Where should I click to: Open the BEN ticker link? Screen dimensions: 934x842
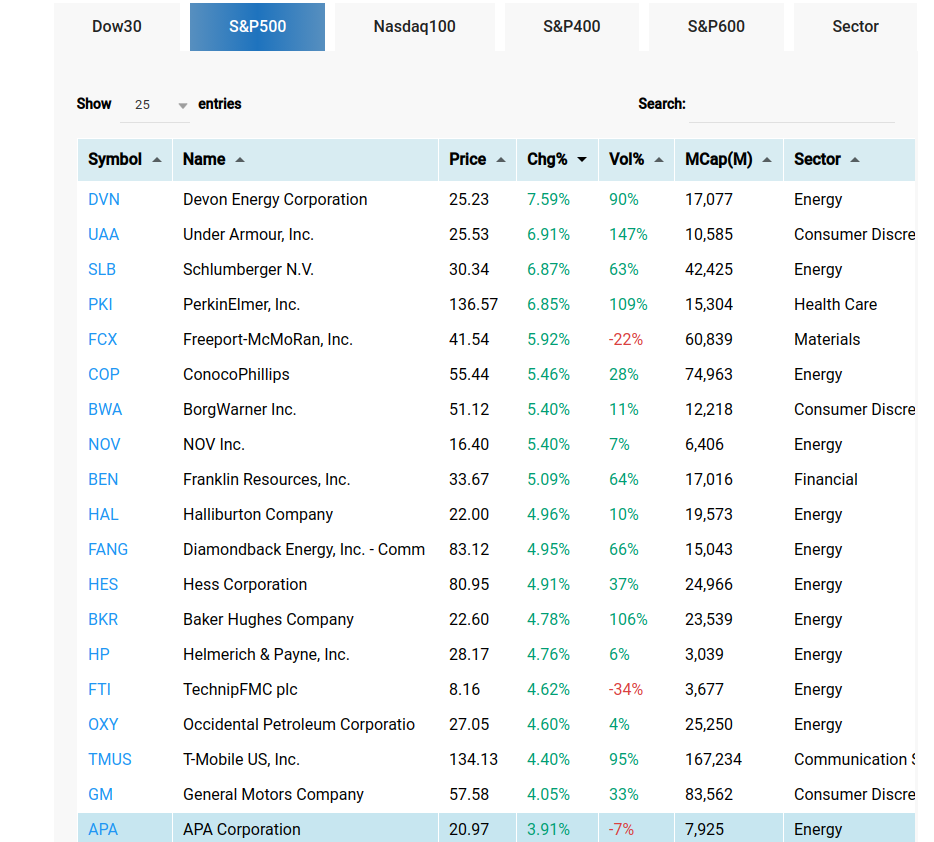103,480
